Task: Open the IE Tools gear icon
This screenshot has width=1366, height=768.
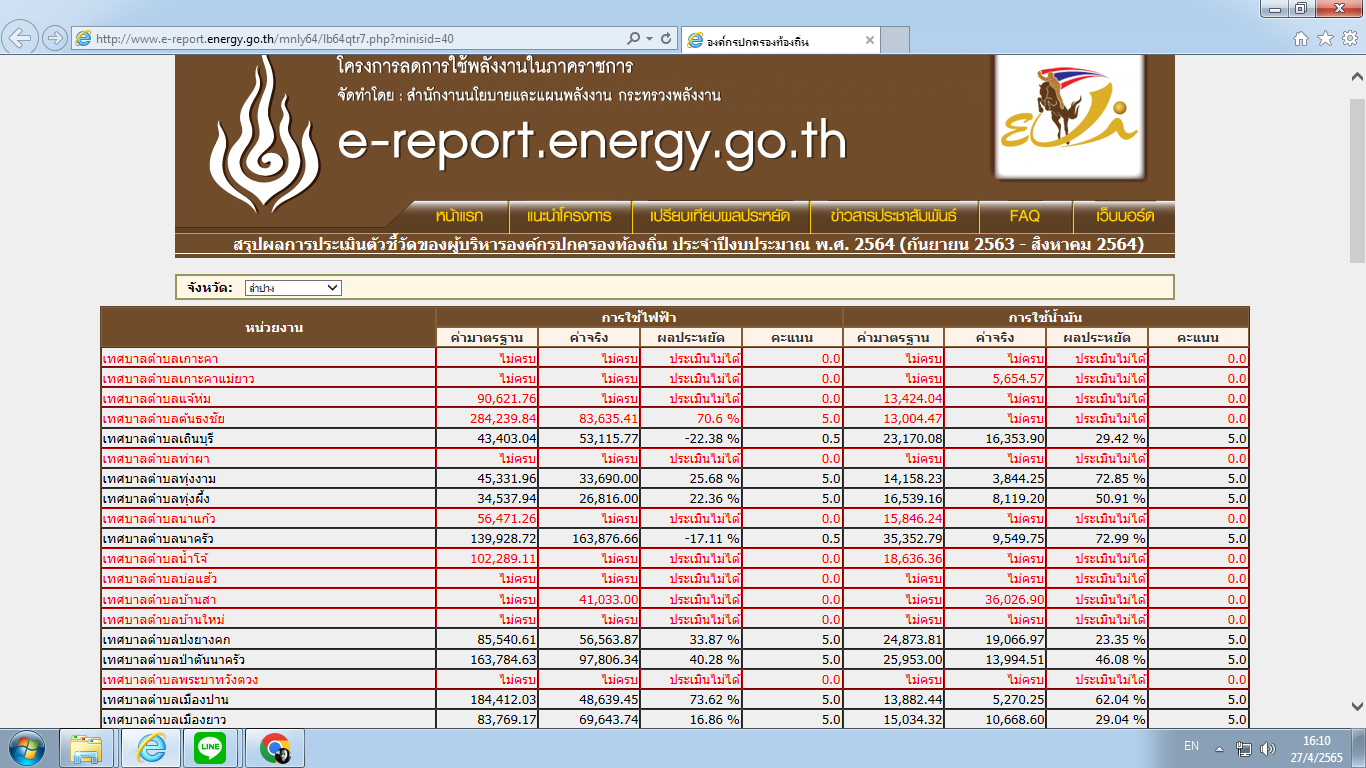Action: [1348, 39]
